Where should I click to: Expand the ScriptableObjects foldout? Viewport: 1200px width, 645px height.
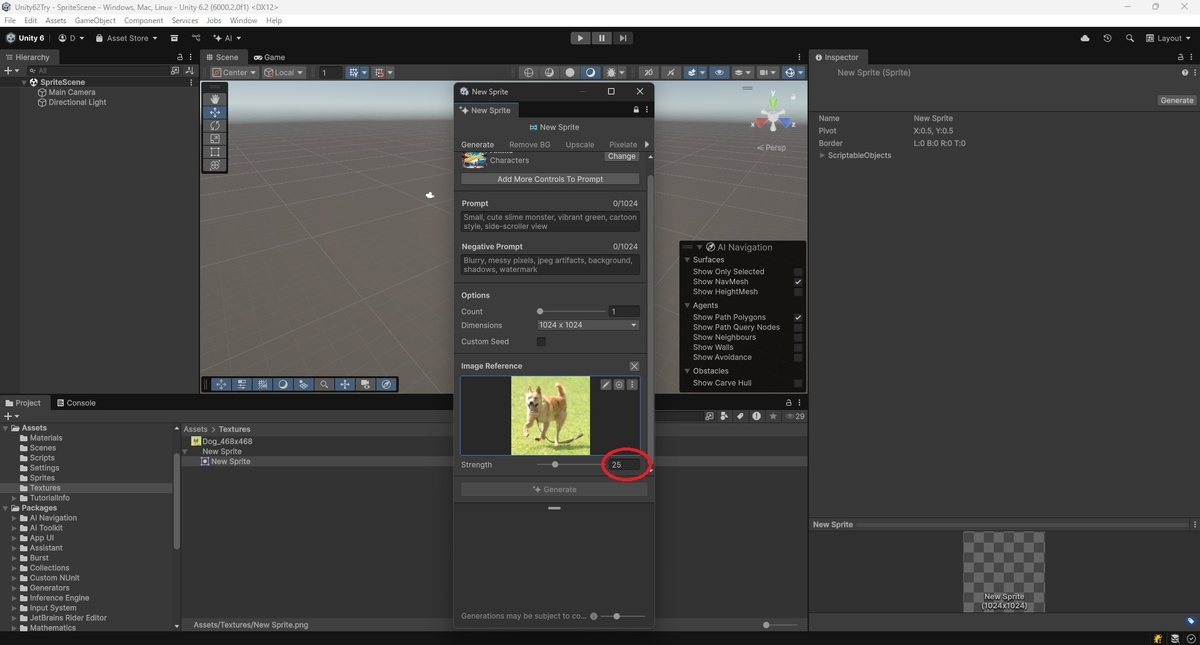(x=823, y=155)
